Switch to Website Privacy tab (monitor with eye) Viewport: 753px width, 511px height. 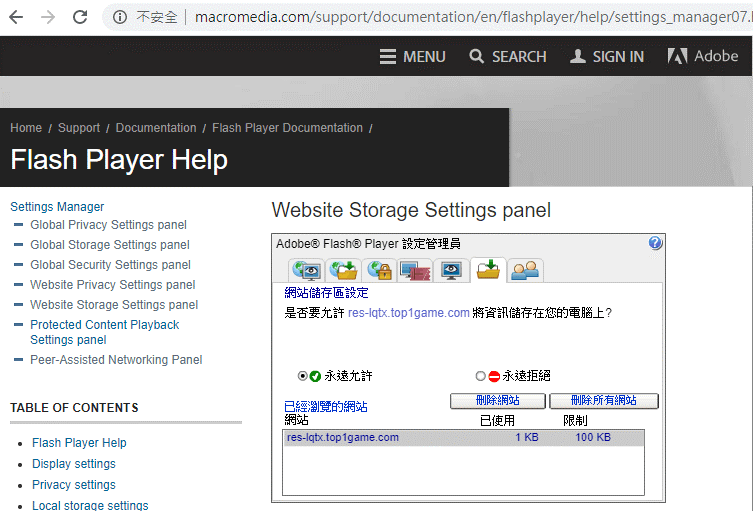[451, 270]
